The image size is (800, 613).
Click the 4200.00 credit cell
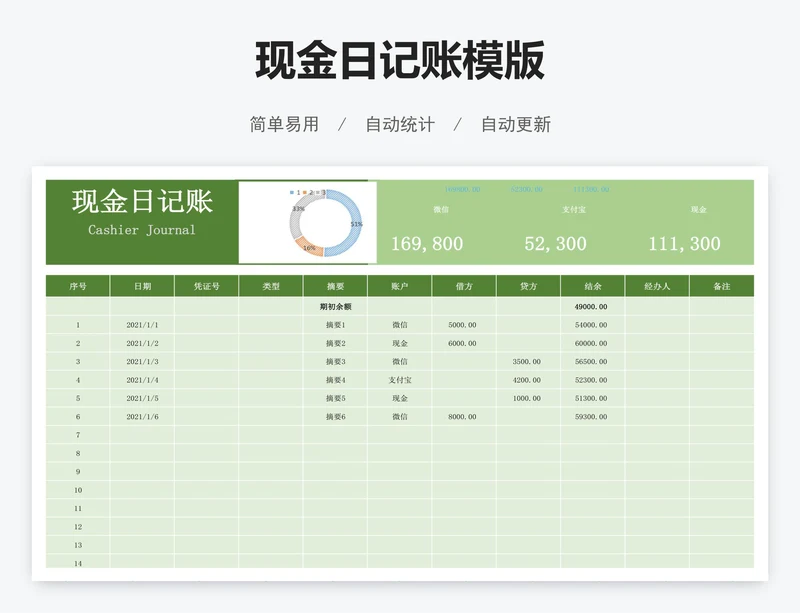[528, 380]
